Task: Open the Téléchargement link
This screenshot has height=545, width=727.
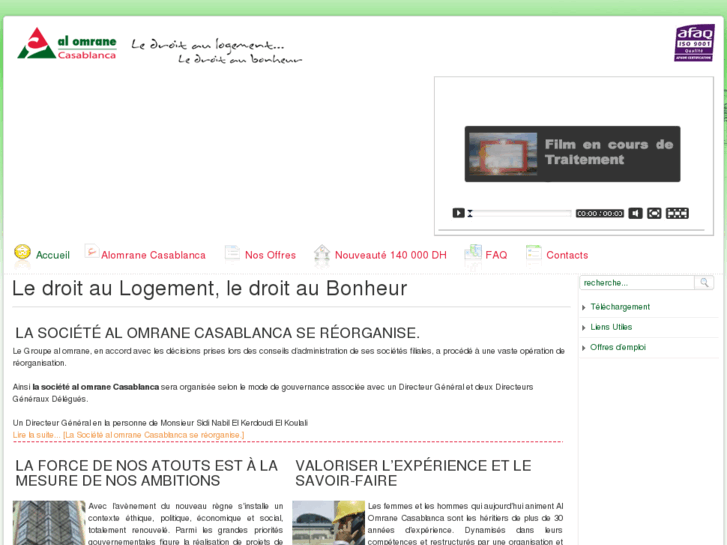Action: click(x=620, y=307)
